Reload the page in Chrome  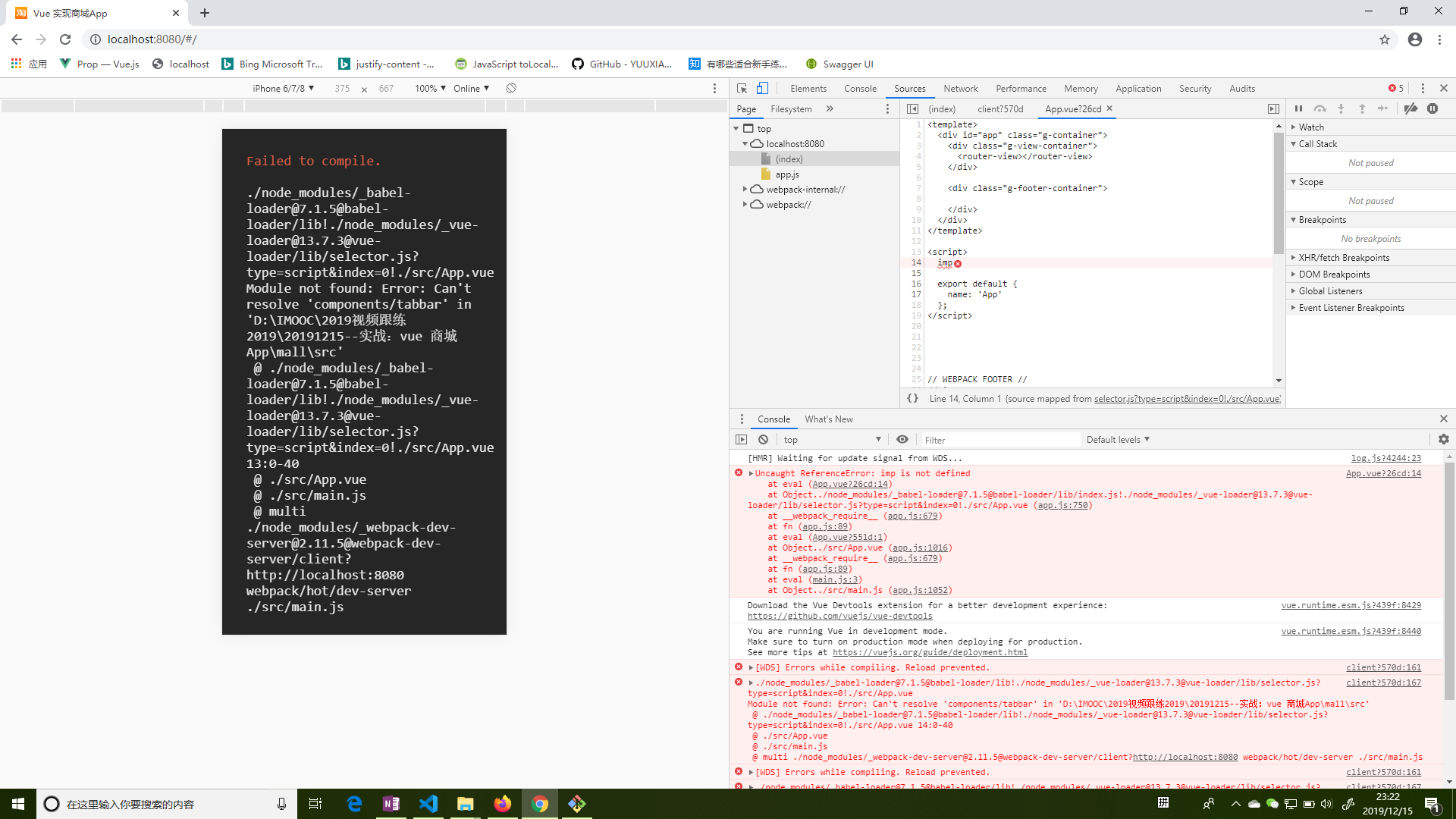(65, 39)
